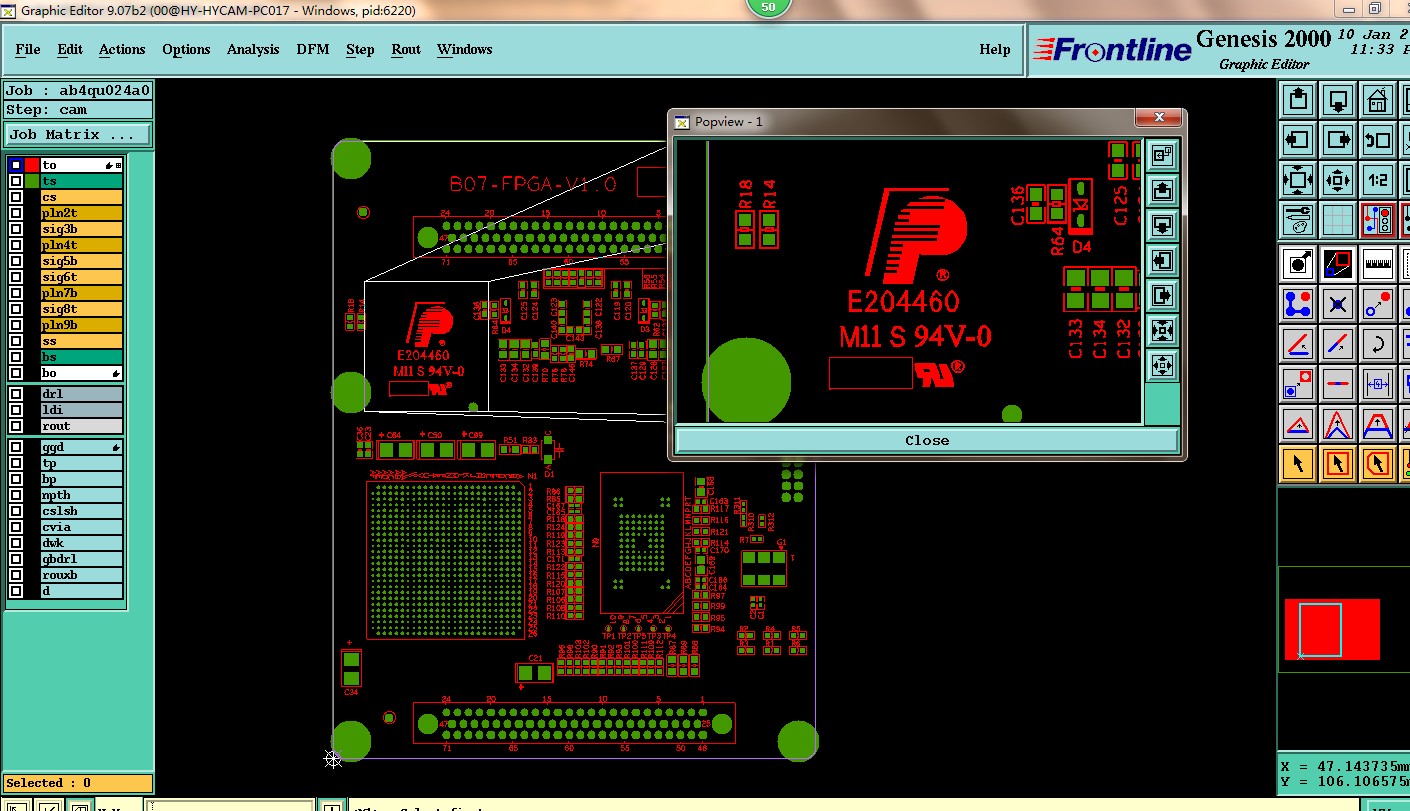Click the Job Matrix button

(x=79, y=134)
